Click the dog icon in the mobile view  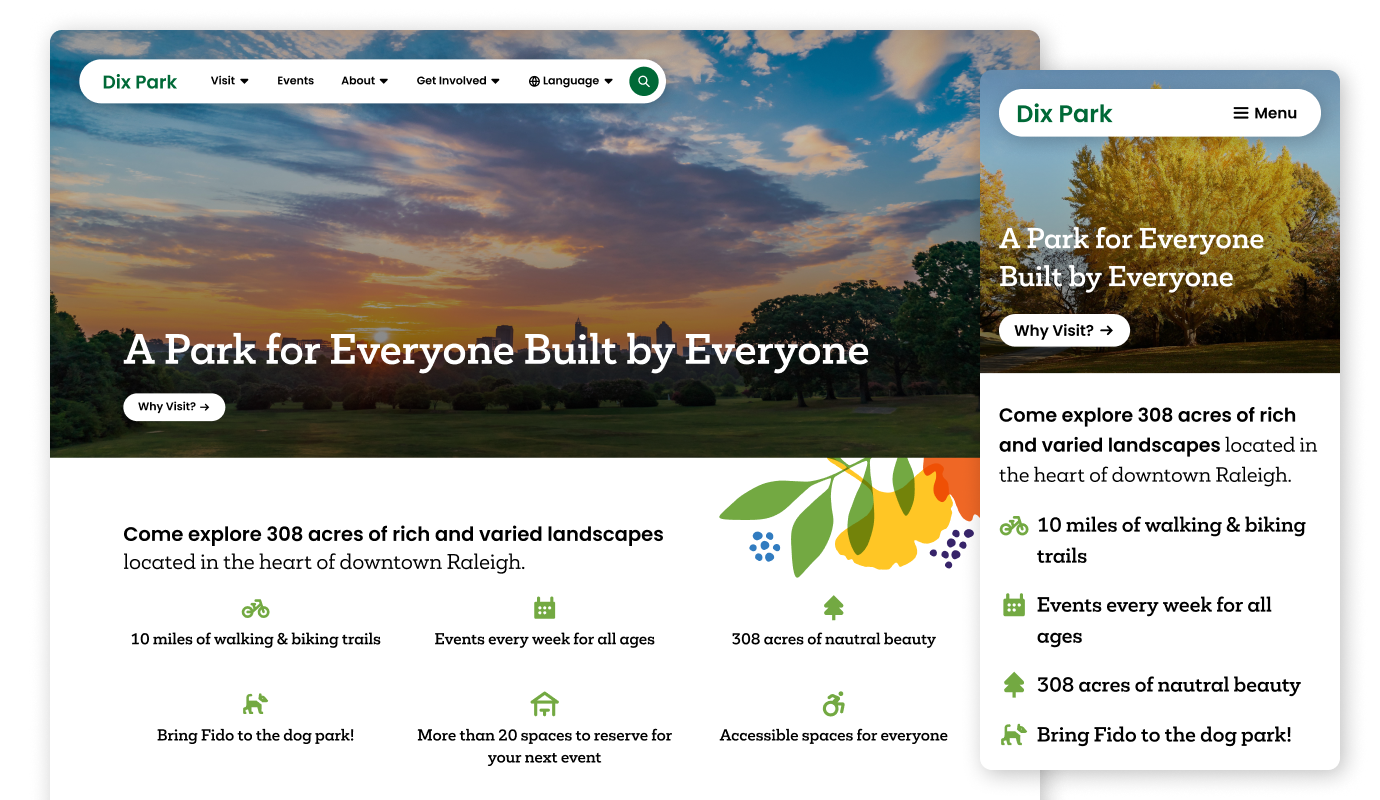pos(1014,735)
